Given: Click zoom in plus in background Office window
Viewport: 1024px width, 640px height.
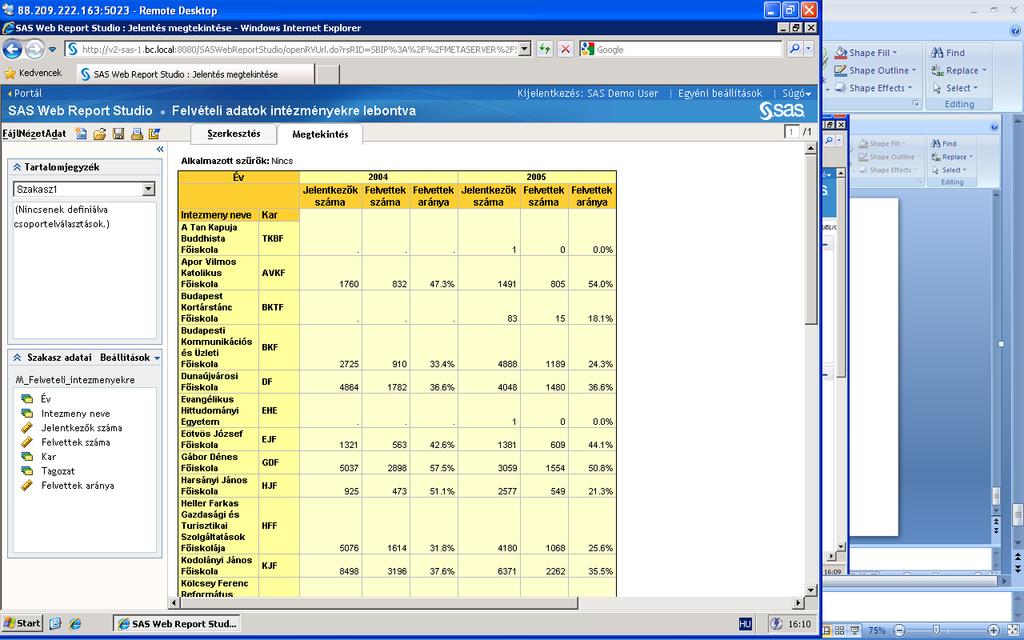Looking at the screenshot, I should pyautogui.click(x=993, y=630).
